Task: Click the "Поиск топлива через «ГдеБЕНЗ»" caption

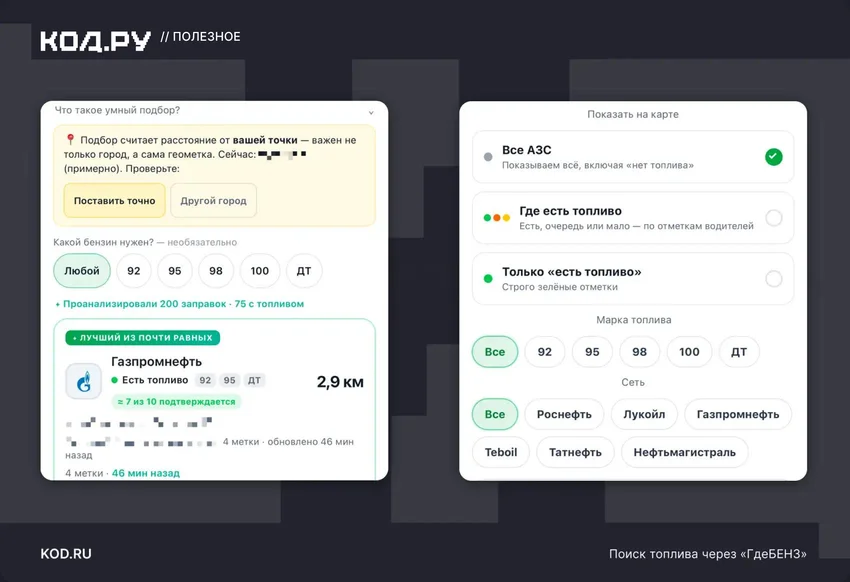Action: coord(707,554)
